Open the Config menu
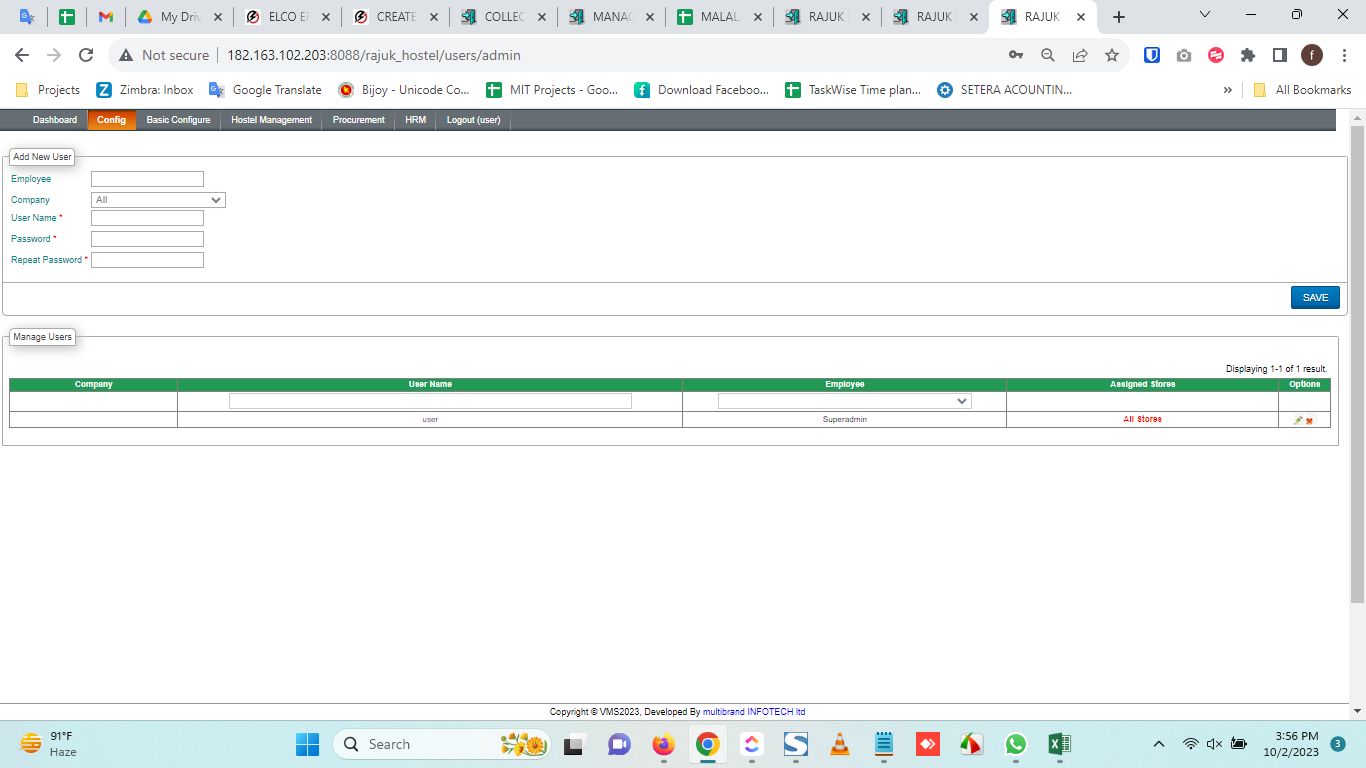The width and height of the screenshot is (1366, 768). tap(112, 120)
